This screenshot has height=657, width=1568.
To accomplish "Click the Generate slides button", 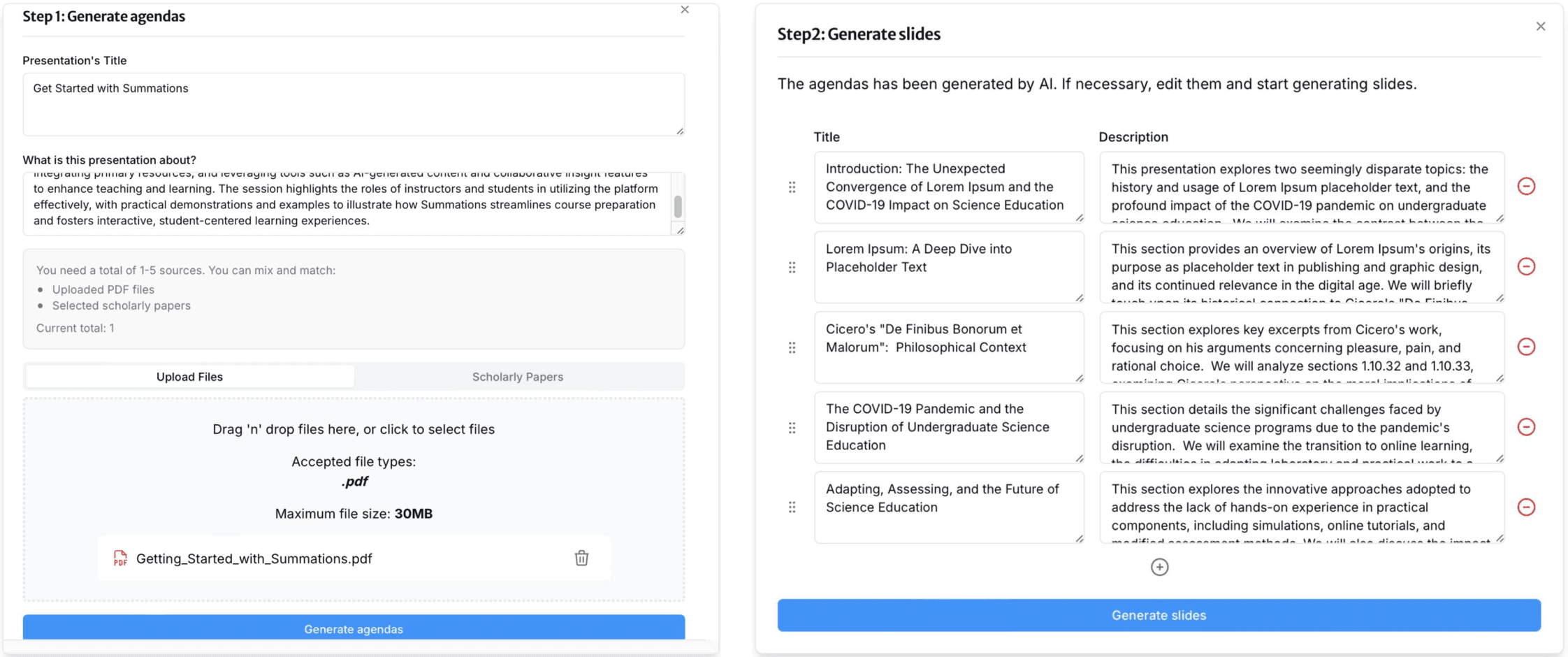I will coord(1159,615).
